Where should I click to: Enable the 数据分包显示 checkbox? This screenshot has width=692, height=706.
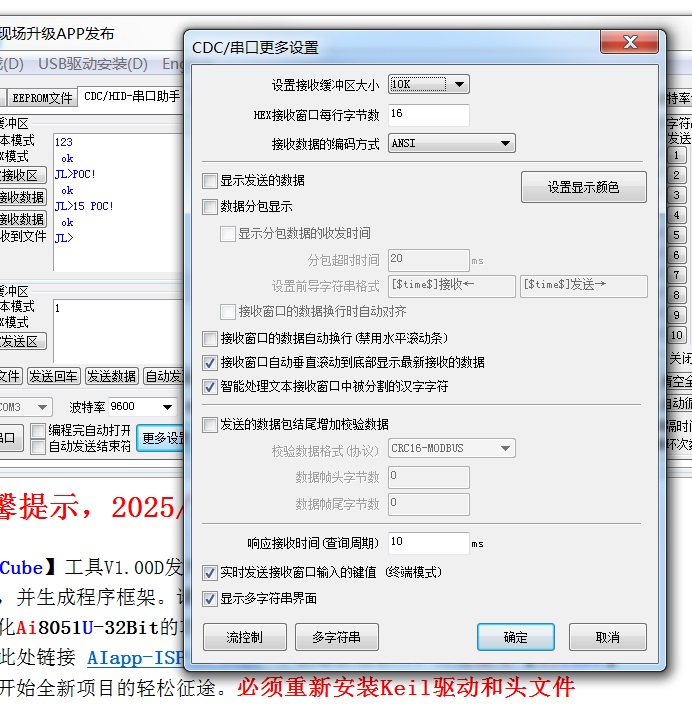click(x=210, y=207)
